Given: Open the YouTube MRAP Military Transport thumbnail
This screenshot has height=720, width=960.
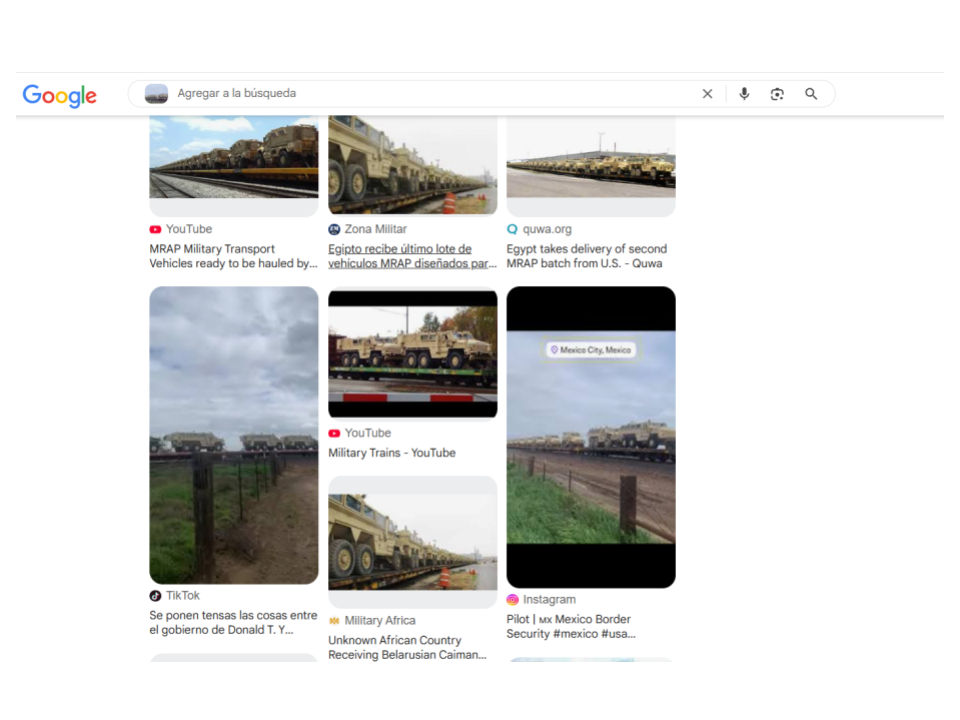Looking at the screenshot, I should point(234,157).
